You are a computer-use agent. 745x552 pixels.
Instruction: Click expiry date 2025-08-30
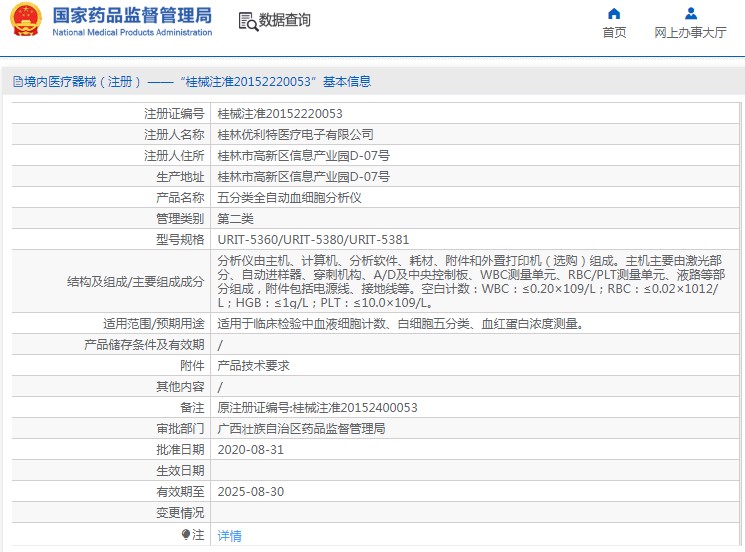click(250, 492)
